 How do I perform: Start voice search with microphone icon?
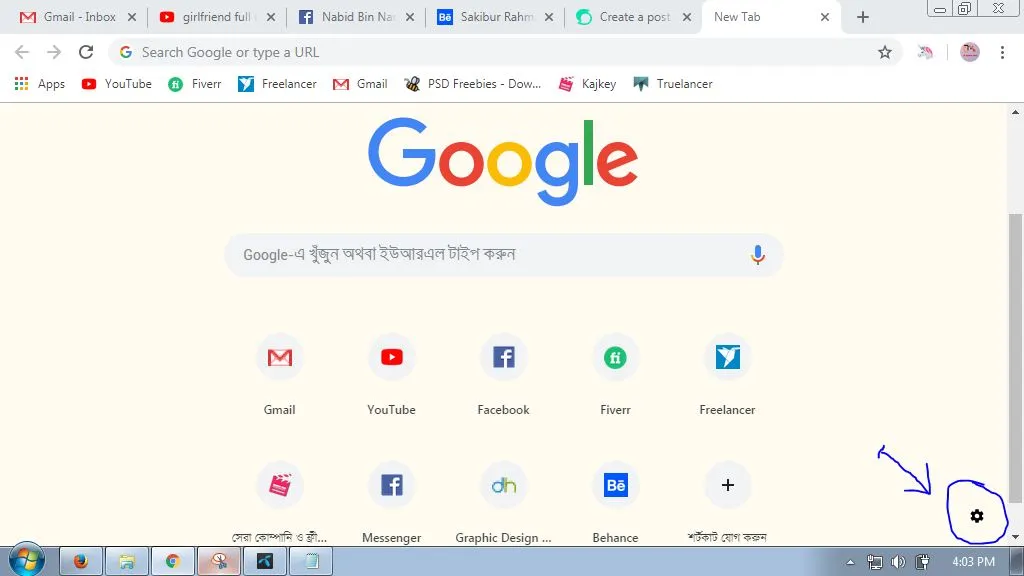coord(758,255)
